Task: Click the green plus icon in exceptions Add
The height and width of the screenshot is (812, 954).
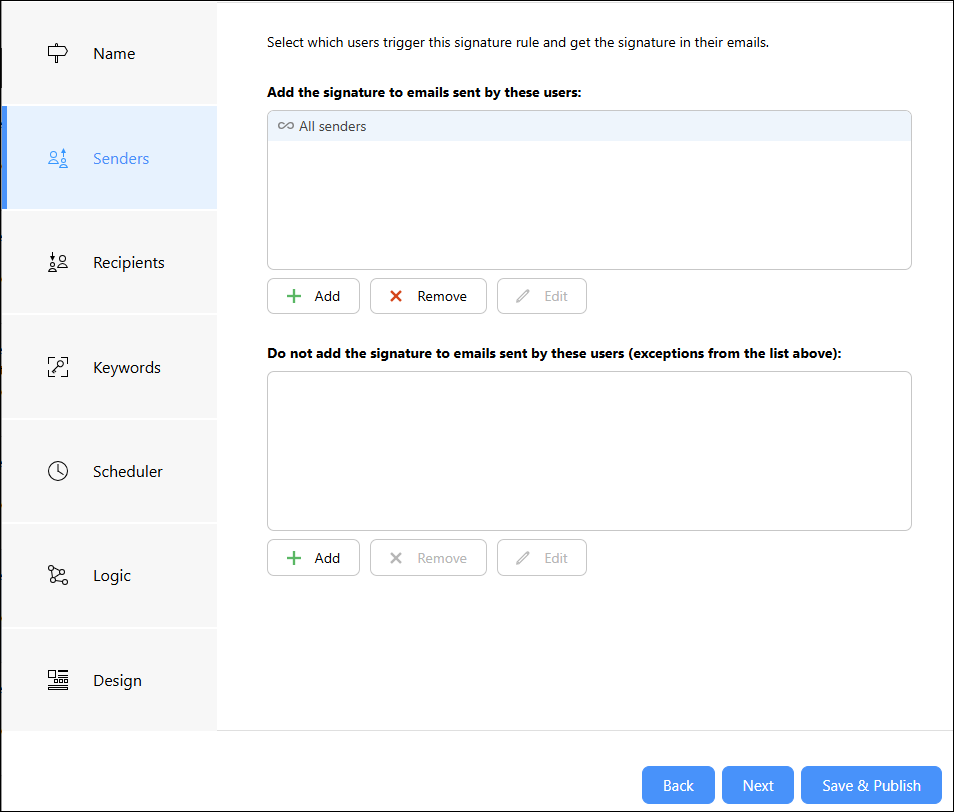Action: point(294,558)
